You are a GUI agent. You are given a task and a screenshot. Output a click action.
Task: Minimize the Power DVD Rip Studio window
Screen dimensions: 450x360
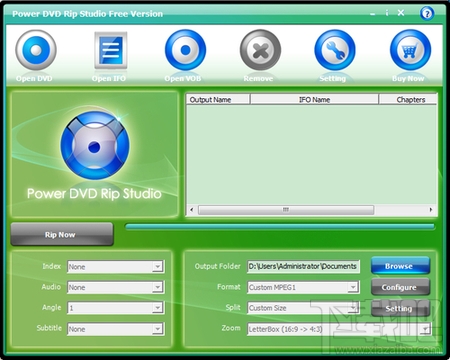click(373, 14)
